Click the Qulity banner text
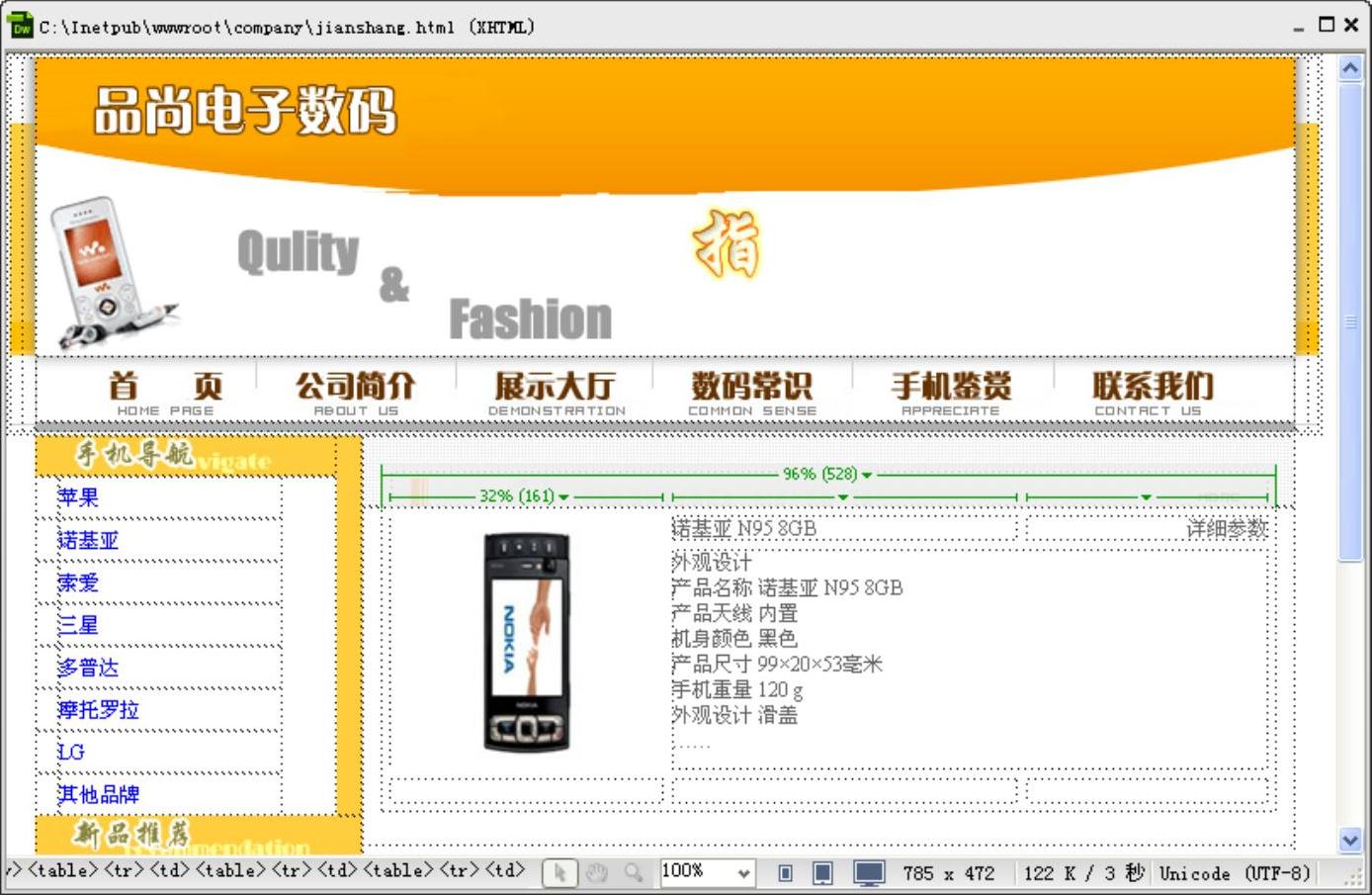This screenshot has width=1372, height=895. click(299, 251)
